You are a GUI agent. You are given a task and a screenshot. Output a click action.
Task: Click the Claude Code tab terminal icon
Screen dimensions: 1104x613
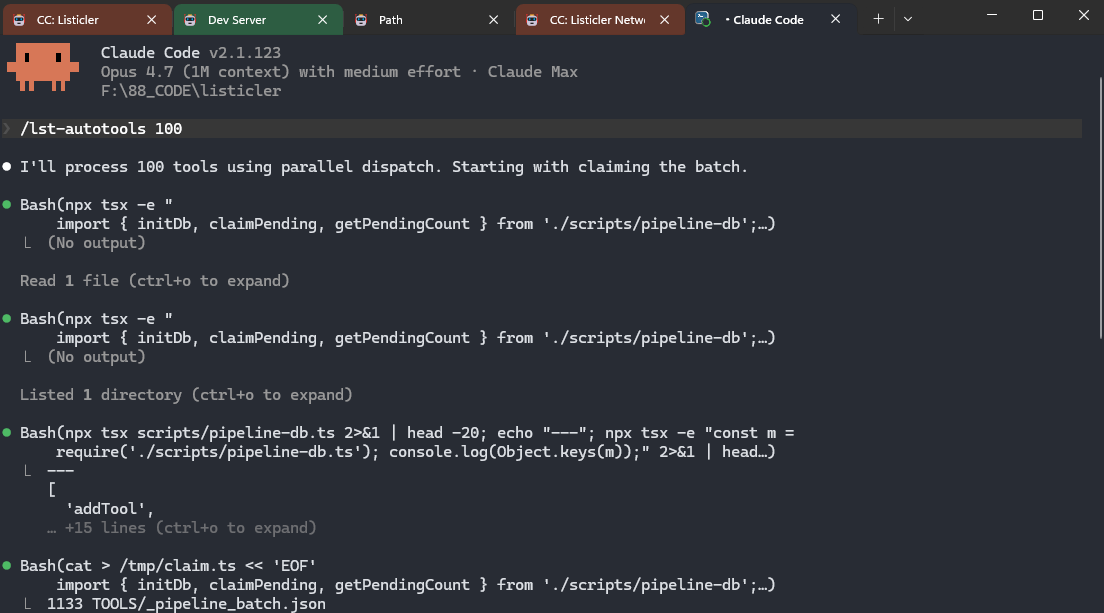pyautogui.click(x=703, y=19)
